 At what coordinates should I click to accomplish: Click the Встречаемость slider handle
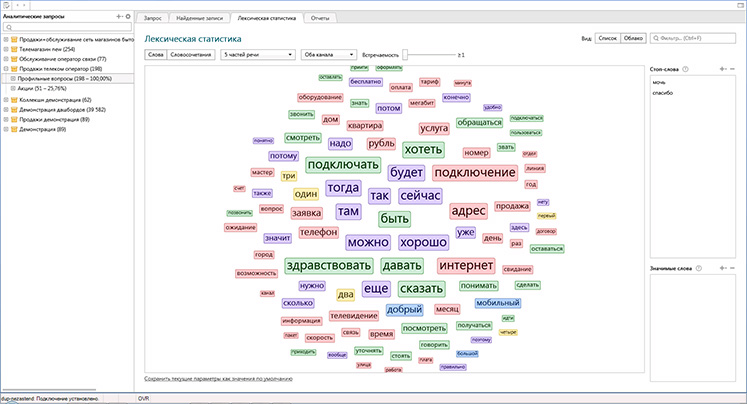[x=405, y=55]
